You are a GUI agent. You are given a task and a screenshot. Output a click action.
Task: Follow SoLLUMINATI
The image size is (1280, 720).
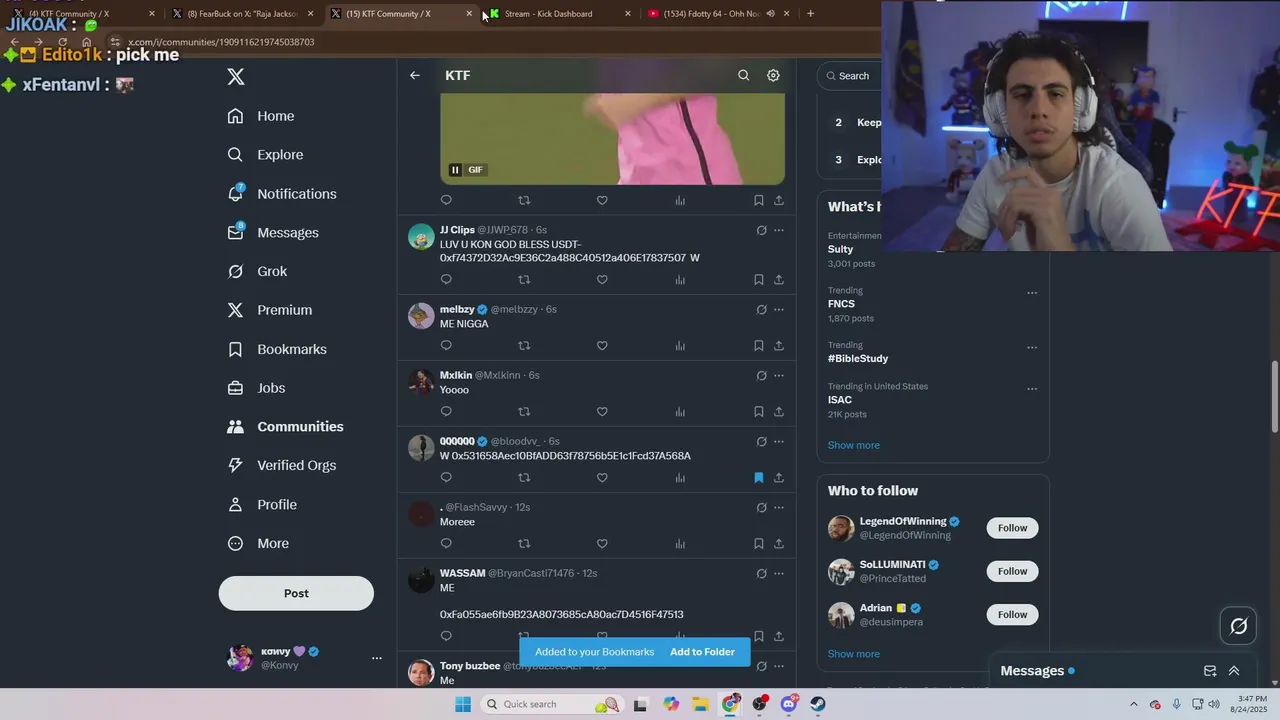1012,571
